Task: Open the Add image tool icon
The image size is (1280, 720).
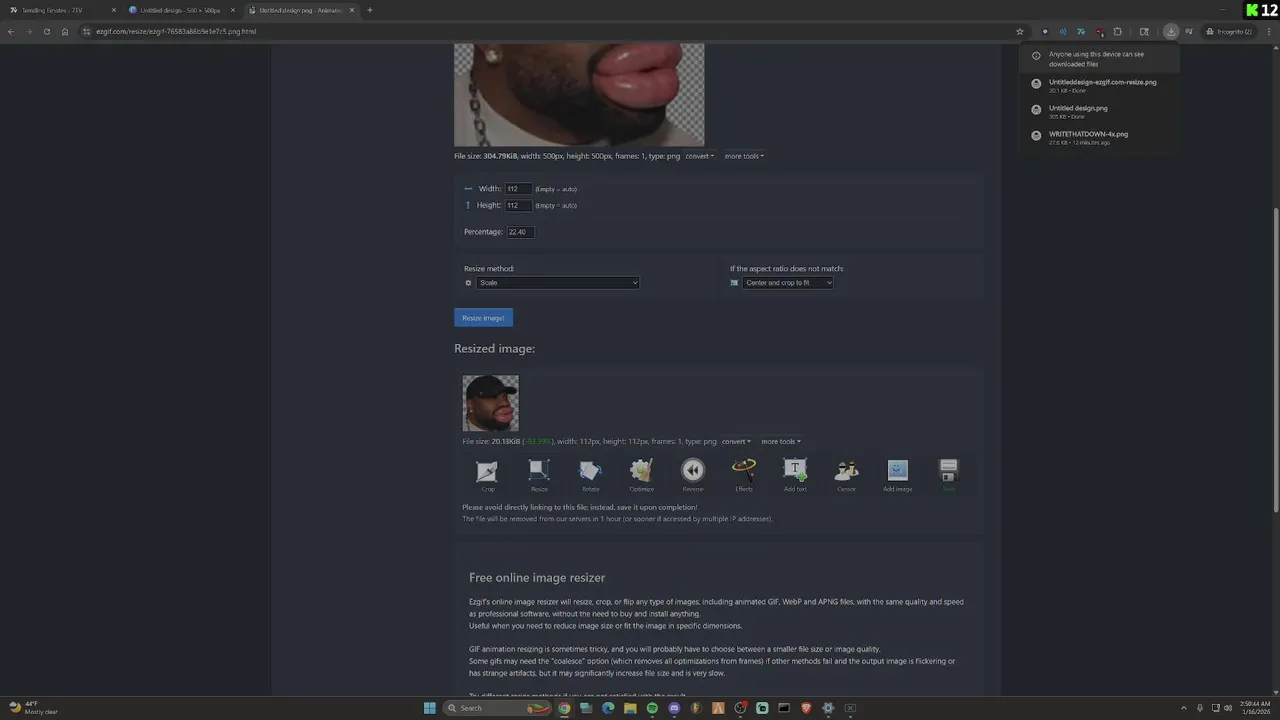Action: [x=897, y=474]
